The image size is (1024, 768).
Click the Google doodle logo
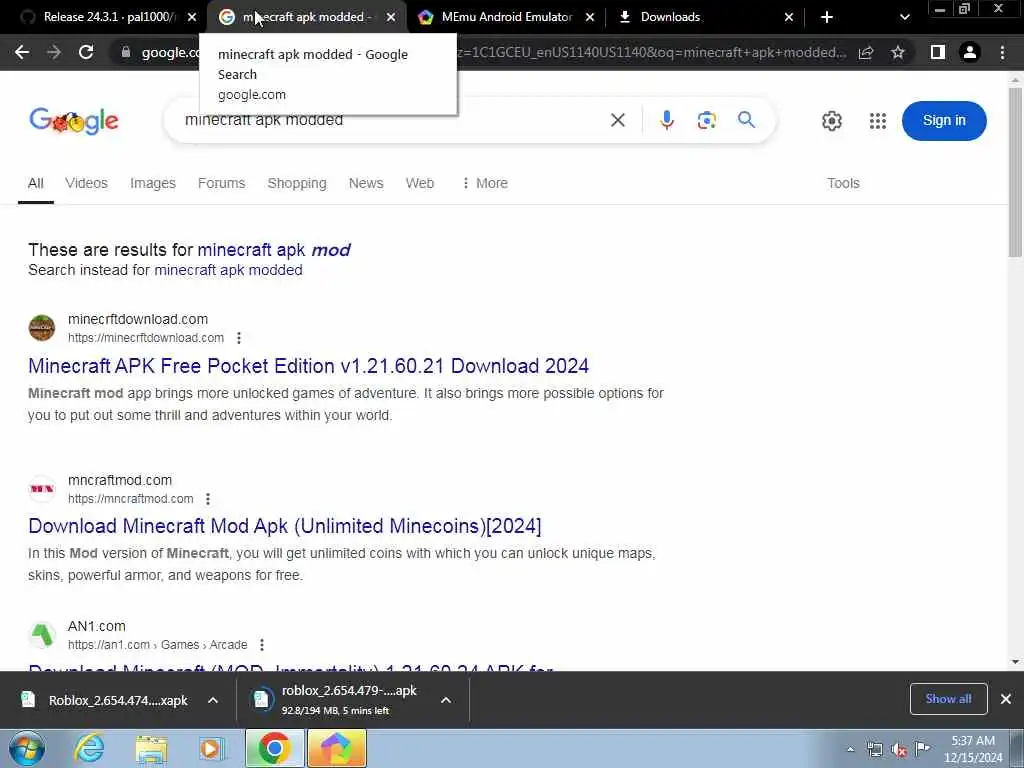pos(74,121)
